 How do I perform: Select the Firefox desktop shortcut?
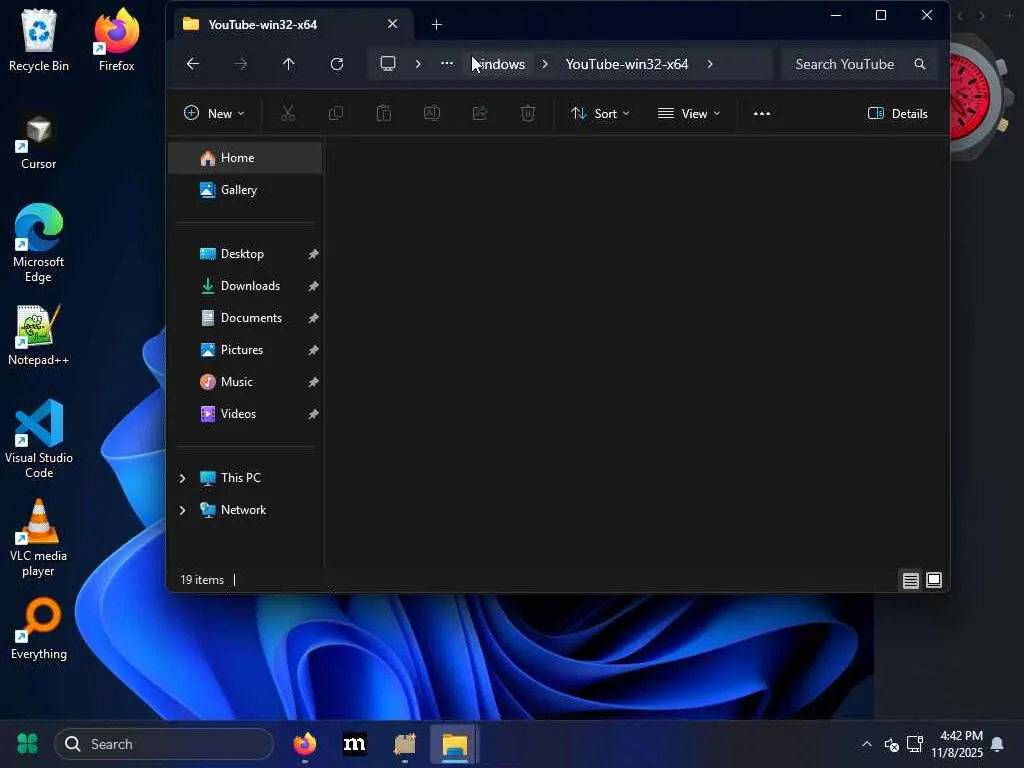tap(116, 40)
